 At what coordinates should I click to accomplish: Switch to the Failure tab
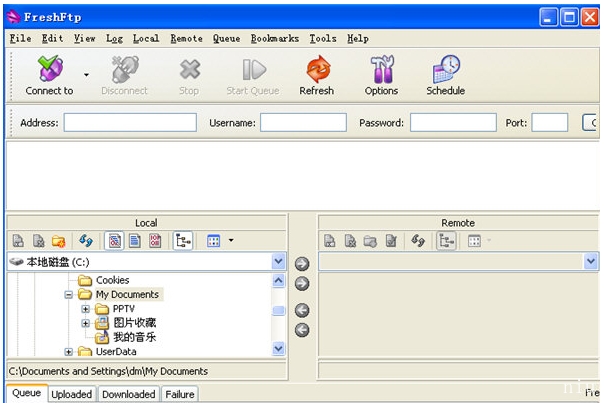coord(180,395)
